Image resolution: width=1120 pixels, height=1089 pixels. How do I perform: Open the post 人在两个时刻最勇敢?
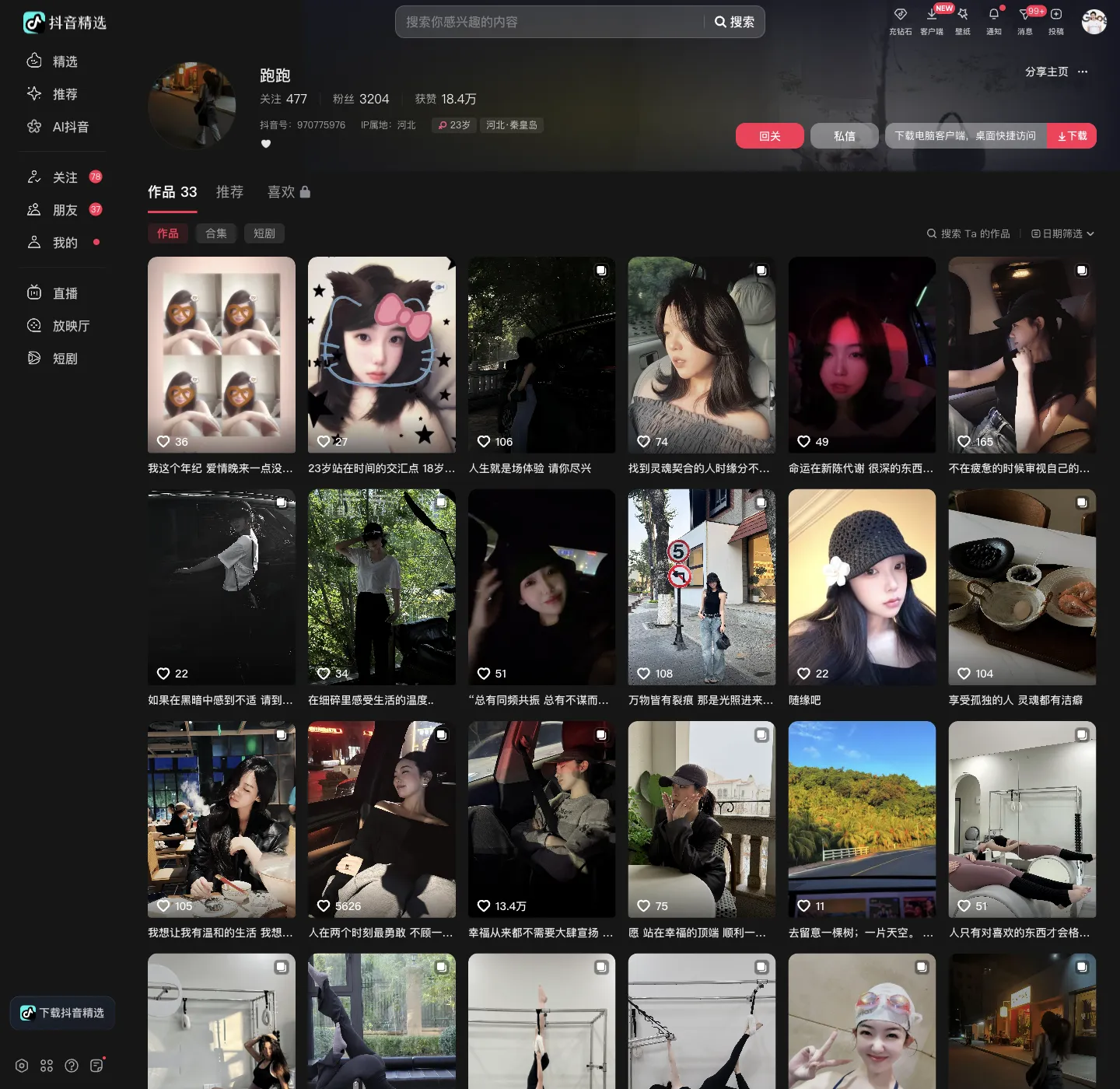click(x=382, y=820)
